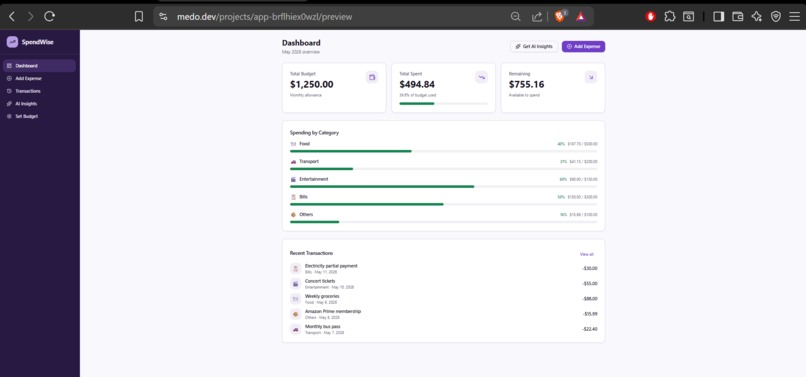Click the $1,250.00 total budget amount
Image resolution: width=806 pixels, height=377 pixels.
click(312, 84)
